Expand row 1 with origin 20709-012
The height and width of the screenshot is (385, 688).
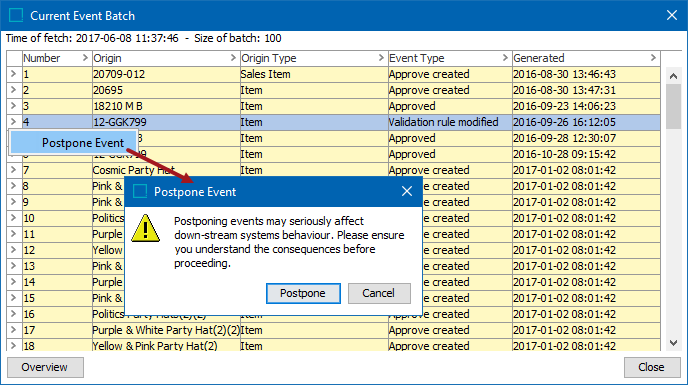click(14, 74)
